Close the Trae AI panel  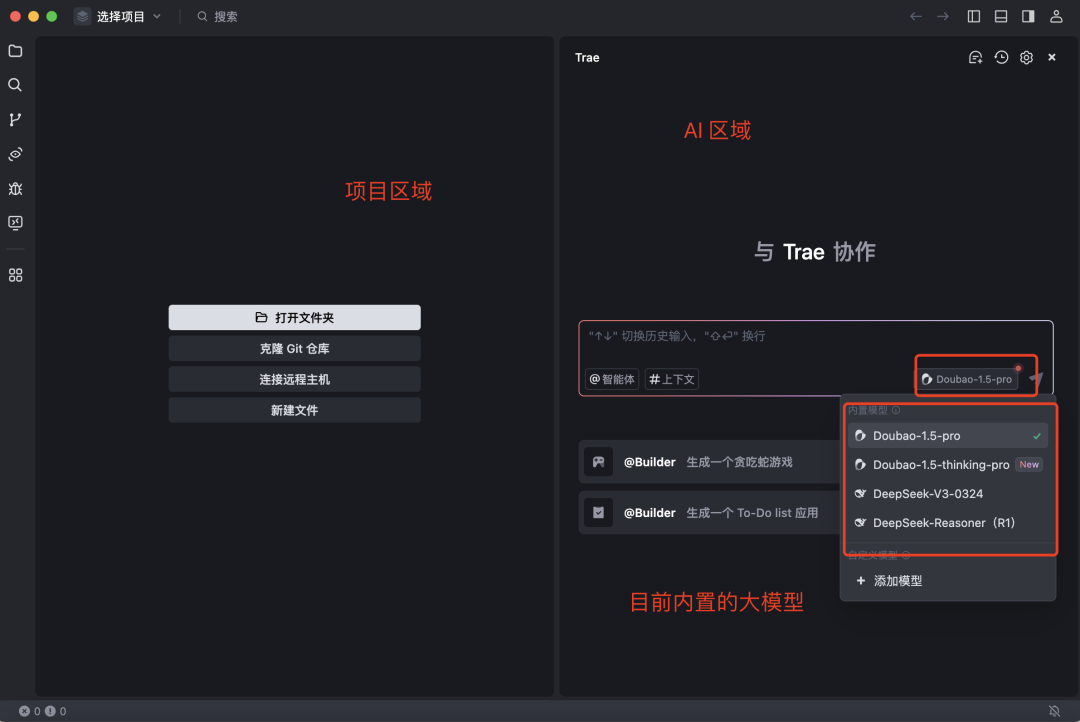tap(1052, 57)
